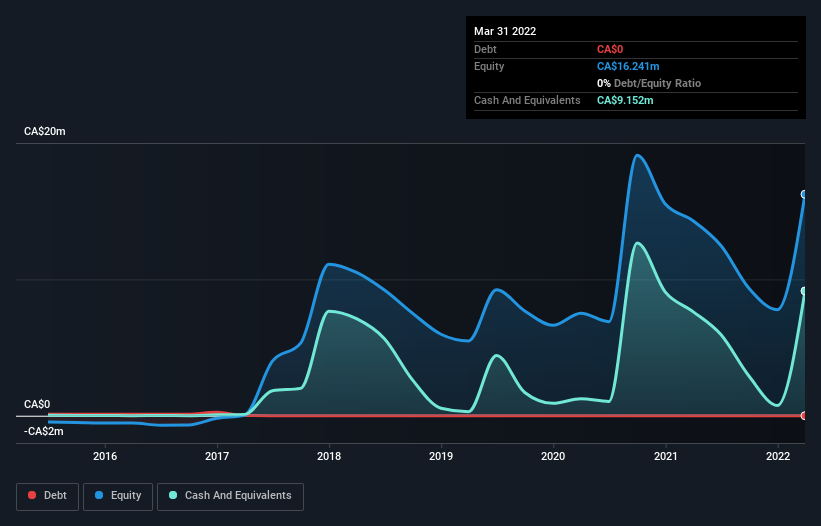Click the 2017 x-axis label

(217, 456)
